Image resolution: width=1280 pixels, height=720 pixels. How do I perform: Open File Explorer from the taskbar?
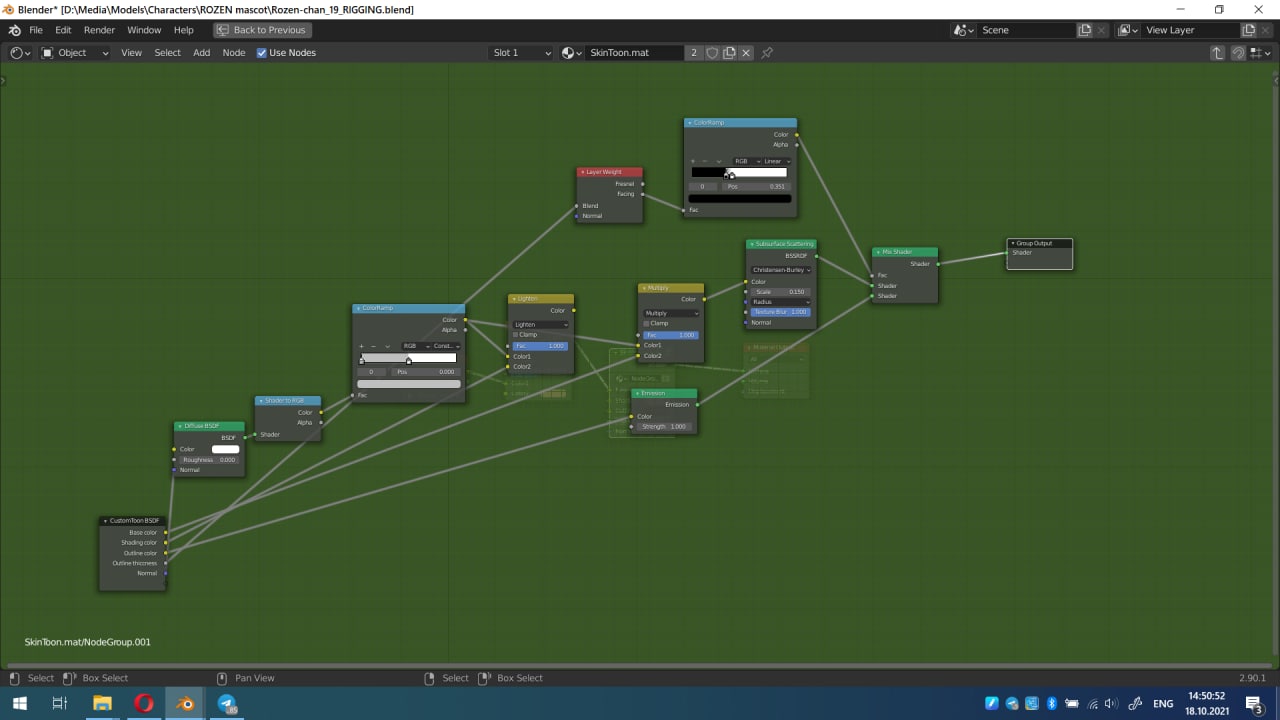pyautogui.click(x=102, y=703)
